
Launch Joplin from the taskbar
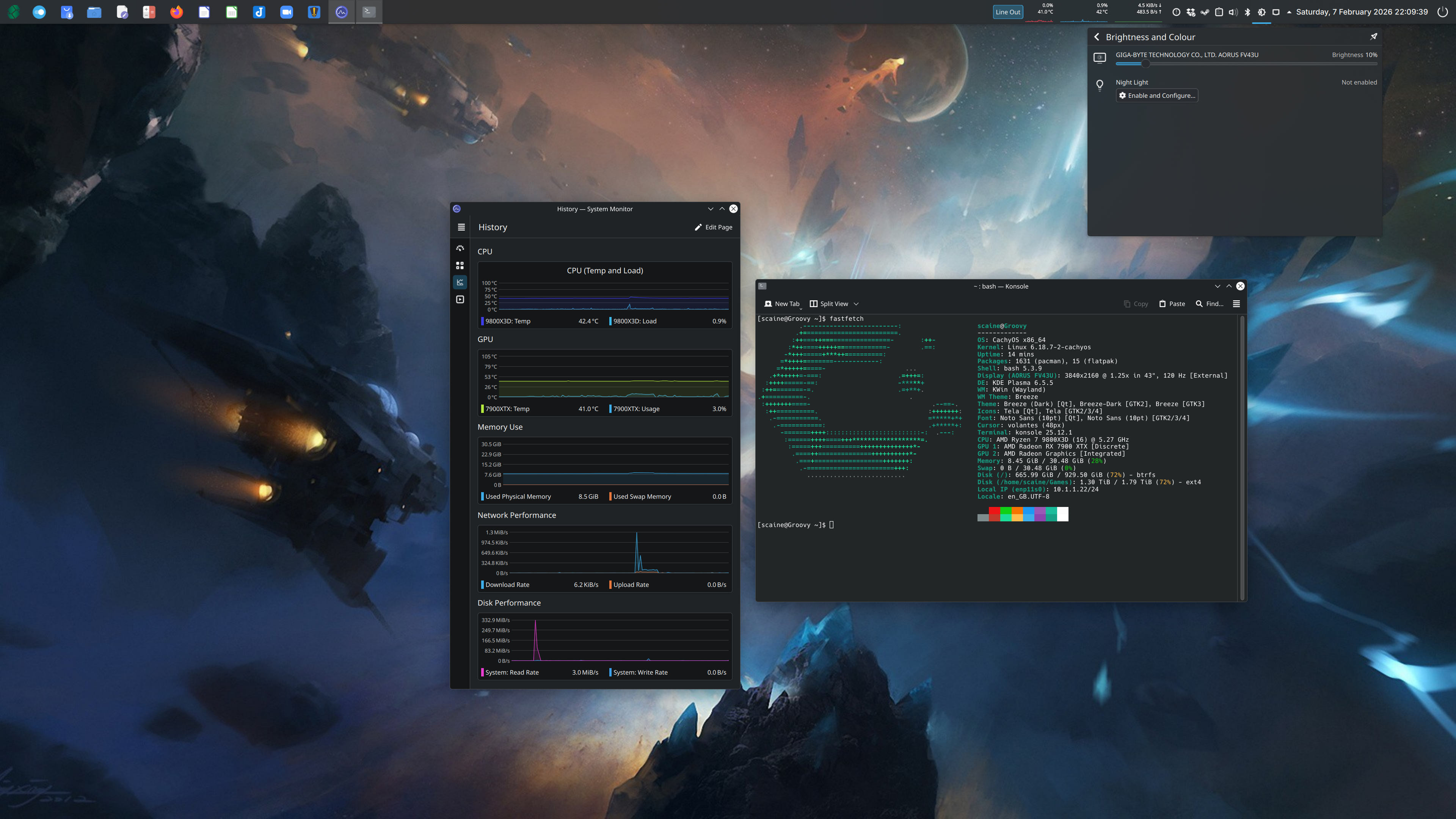(259, 12)
